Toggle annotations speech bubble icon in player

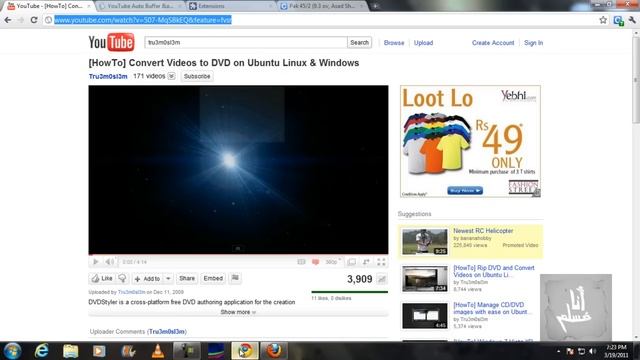(x=315, y=262)
